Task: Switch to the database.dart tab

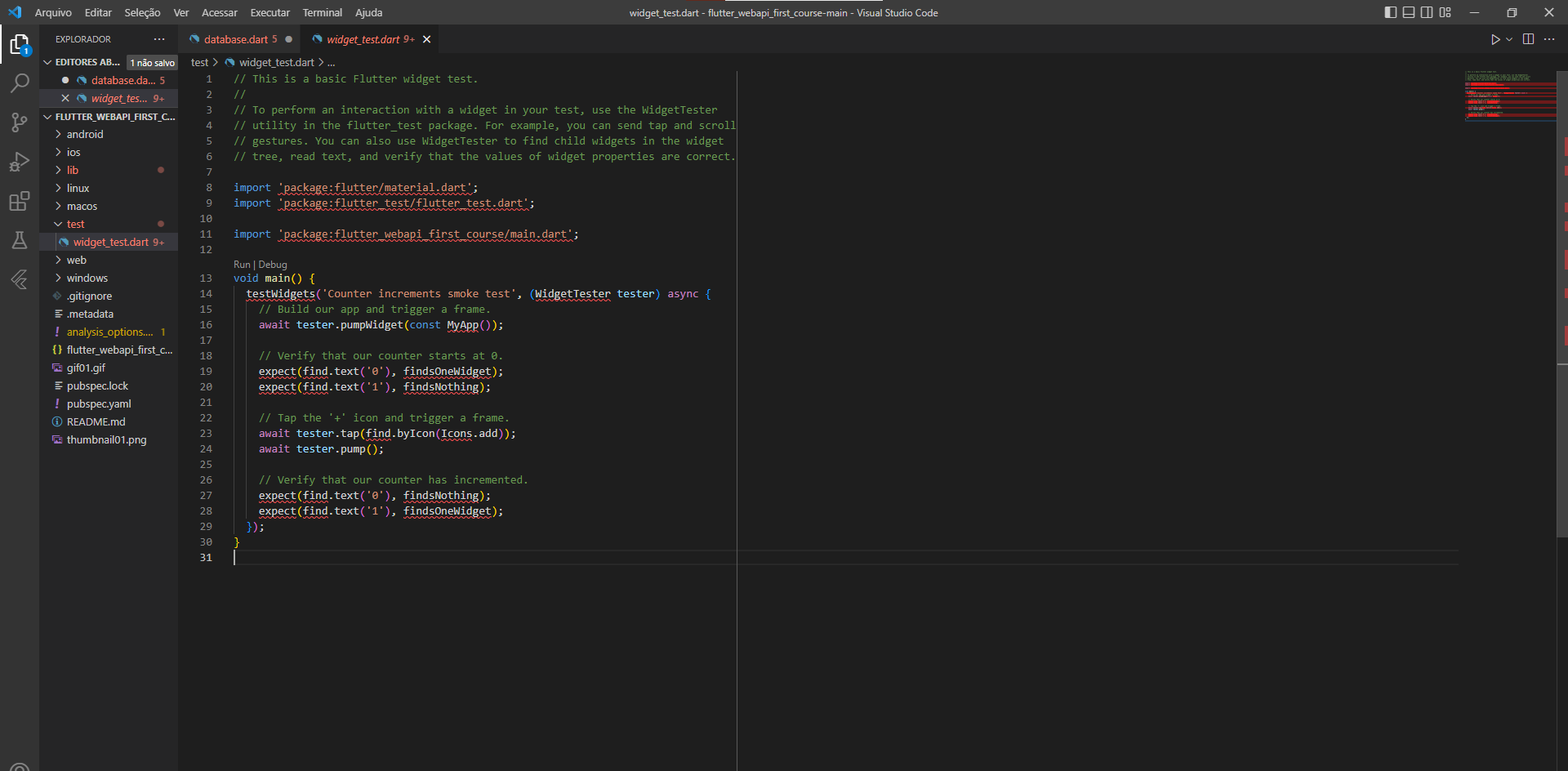Action: [239, 39]
